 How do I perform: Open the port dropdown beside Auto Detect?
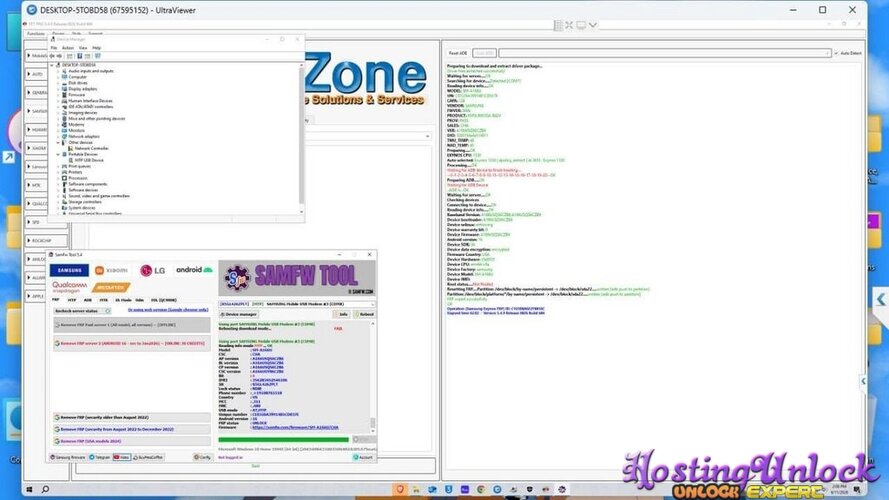827,53
